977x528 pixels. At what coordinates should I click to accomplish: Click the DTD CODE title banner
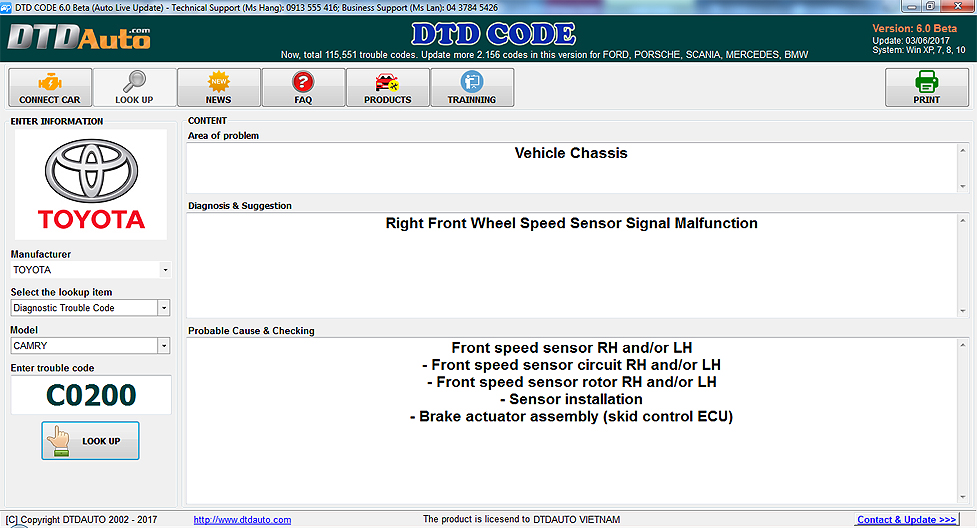pos(493,34)
